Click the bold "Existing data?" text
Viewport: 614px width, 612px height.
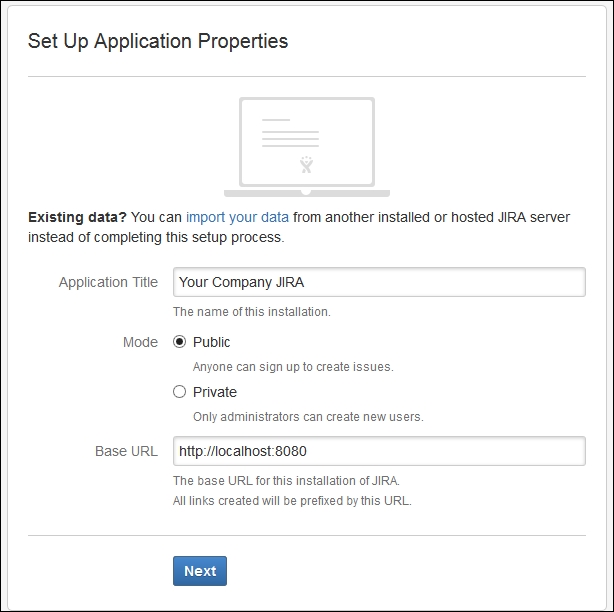coord(77,217)
